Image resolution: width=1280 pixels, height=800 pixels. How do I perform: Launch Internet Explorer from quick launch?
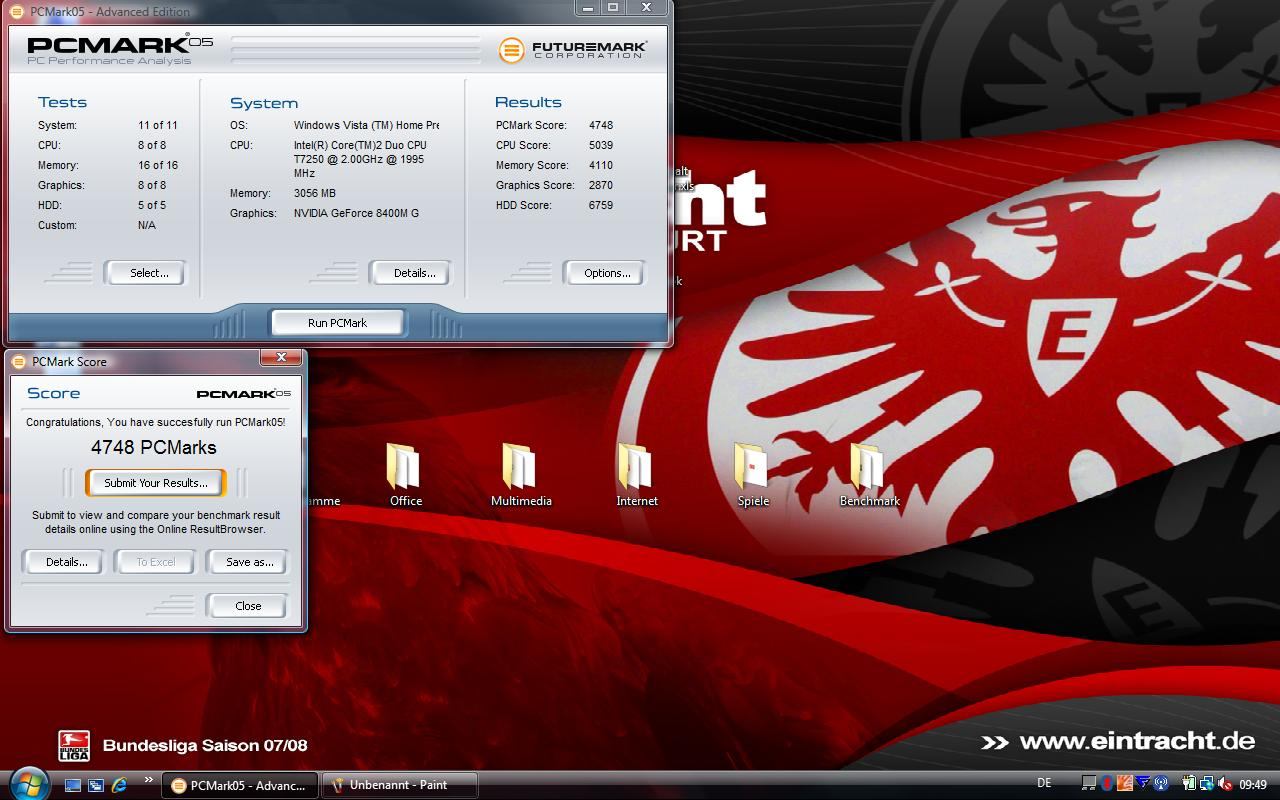119,785
